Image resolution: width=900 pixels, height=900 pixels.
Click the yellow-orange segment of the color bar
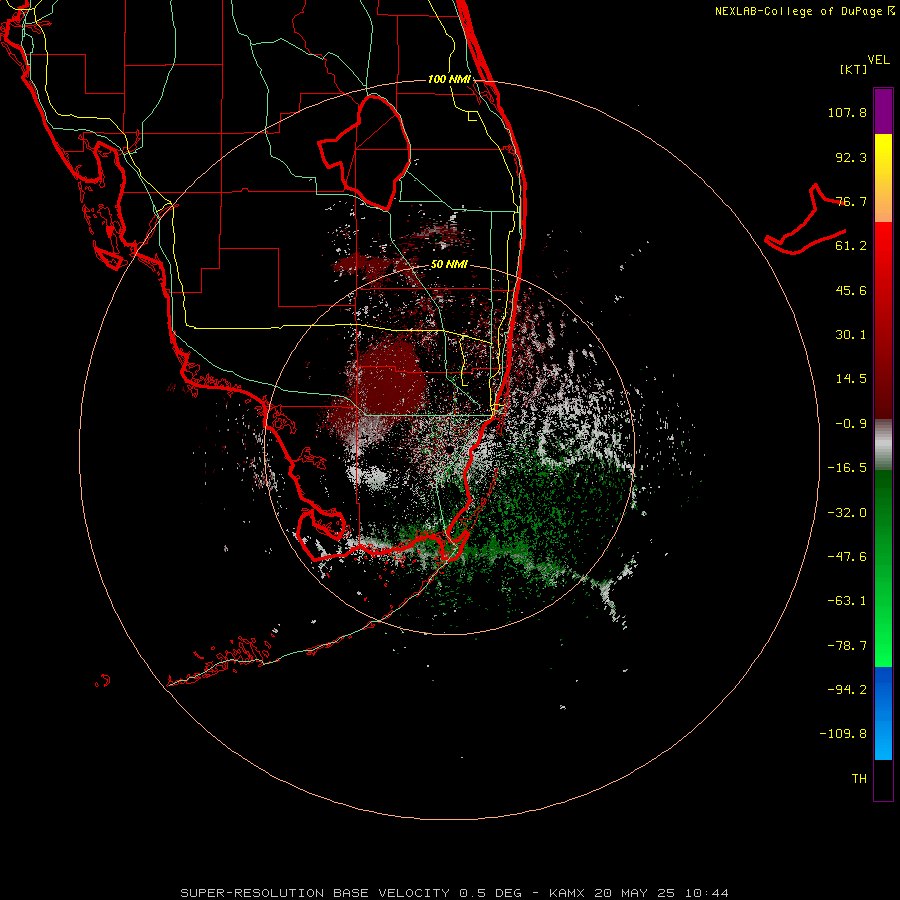coord(883,178)
